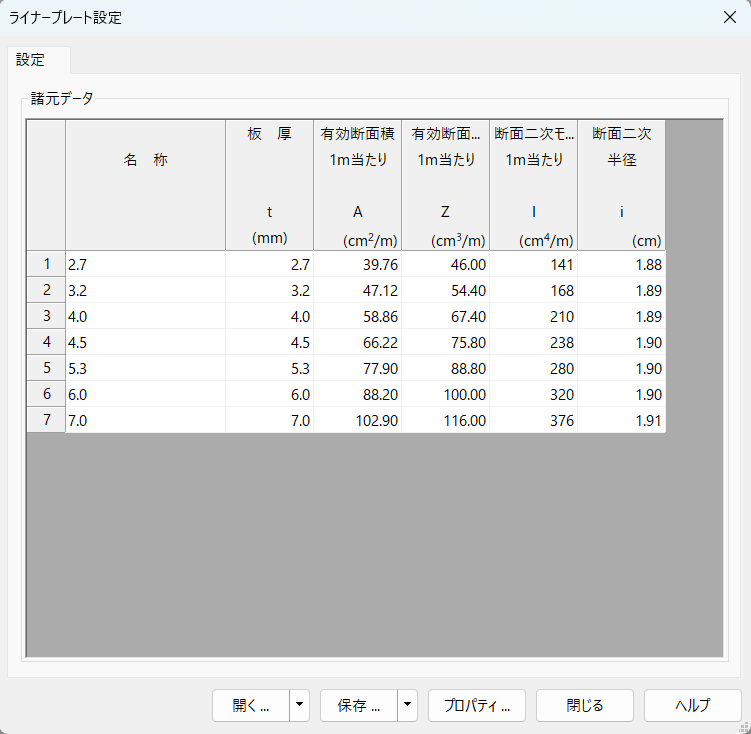Open ヘルプ for this dialog

pos(692,705)
